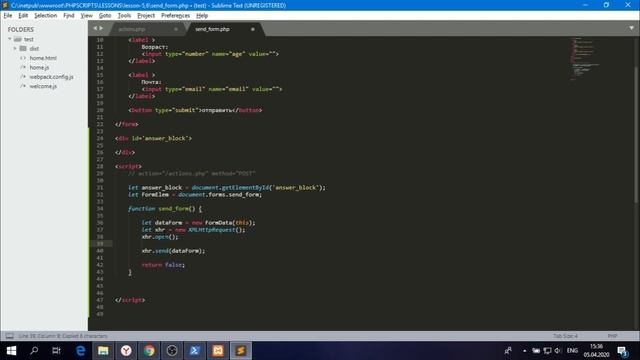Viewport: 640px width, 360px height.
Task: Open Google Chrome from taskbar
Action: [x=149, y=351]
